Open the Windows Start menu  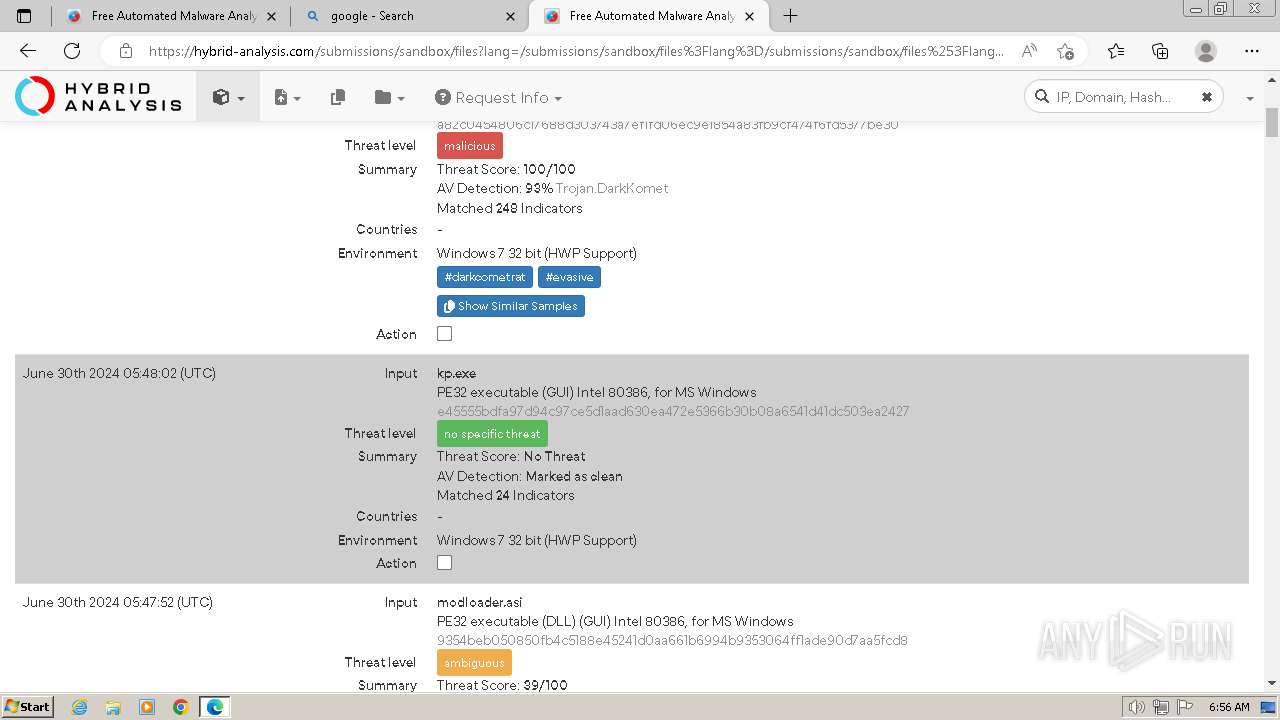coord(27,706)
